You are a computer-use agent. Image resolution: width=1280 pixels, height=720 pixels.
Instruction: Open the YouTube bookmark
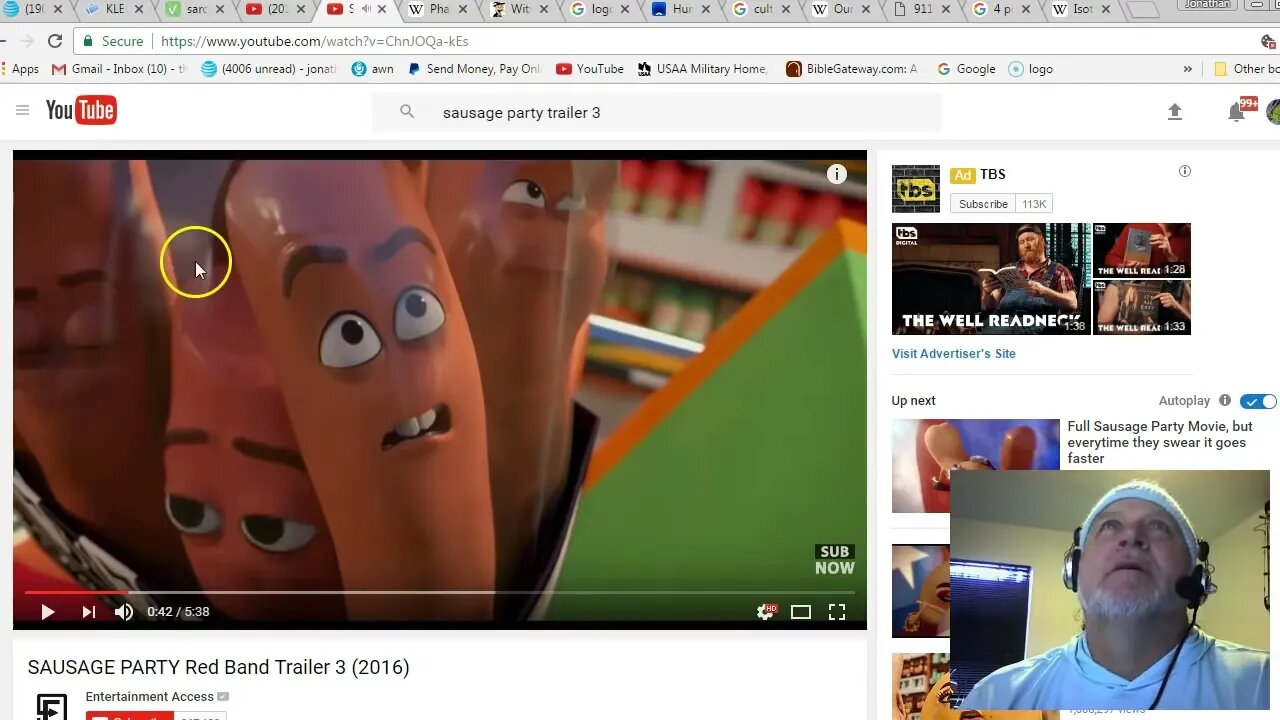tap(590, 69)
